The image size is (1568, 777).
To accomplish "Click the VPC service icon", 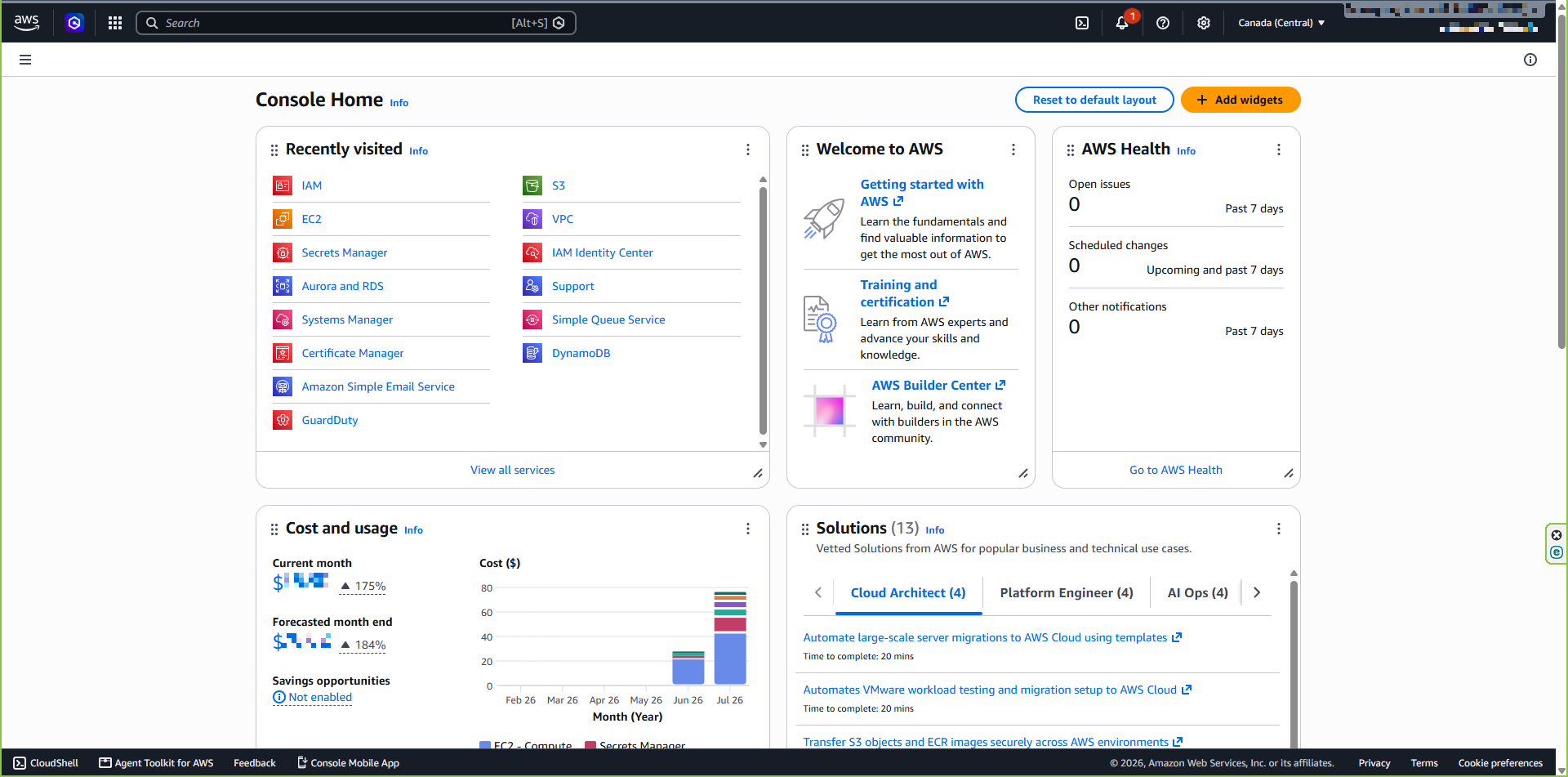I will (532, 219).
